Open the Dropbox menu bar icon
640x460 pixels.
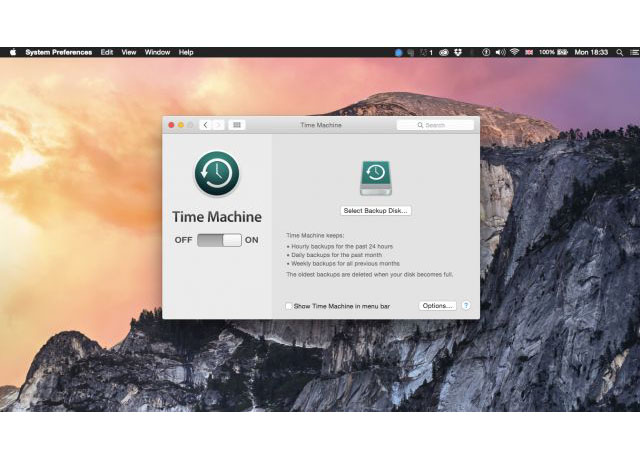pos(458,52)
